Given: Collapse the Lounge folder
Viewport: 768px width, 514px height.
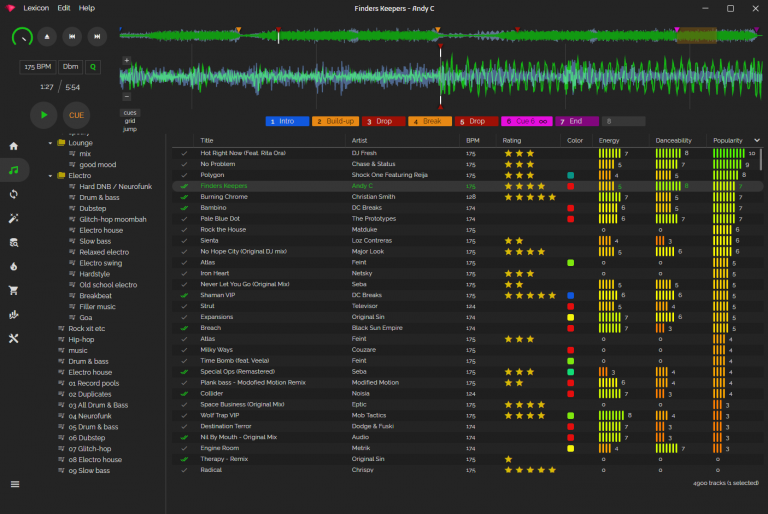Looking at the screenshot, I should [50, 143].
